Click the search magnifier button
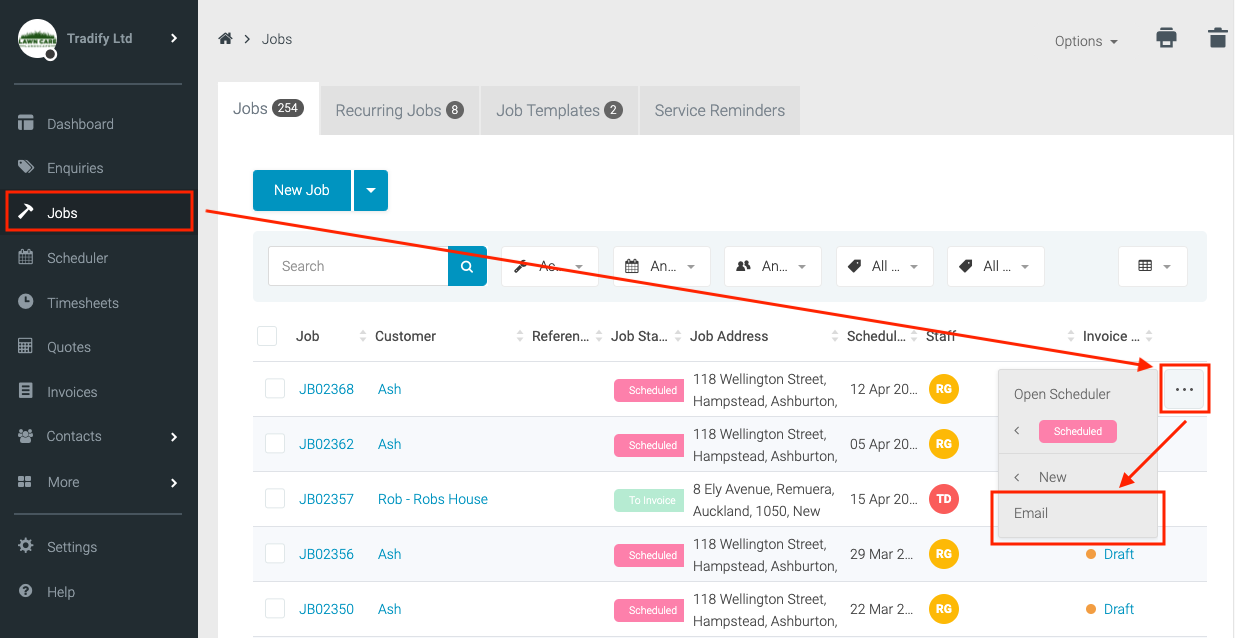1235x638 pixels. coord(467,266)
